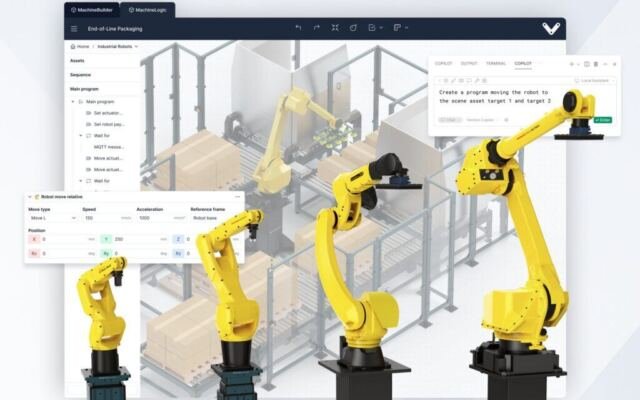
Task: Click the plus icon in the Copilot panel
Action: point(572,64)
